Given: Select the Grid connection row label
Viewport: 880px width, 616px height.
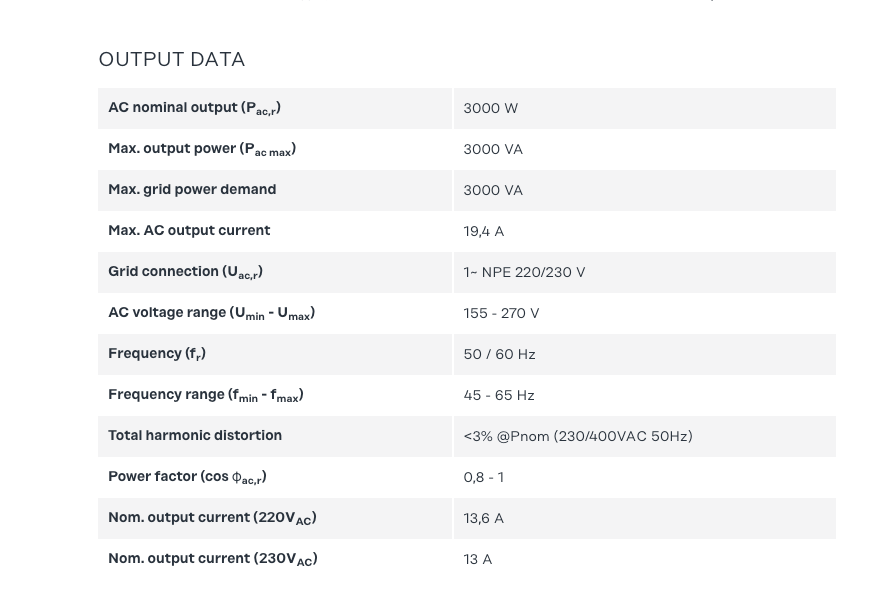Looking at the screenshot, I should [185, 272].
